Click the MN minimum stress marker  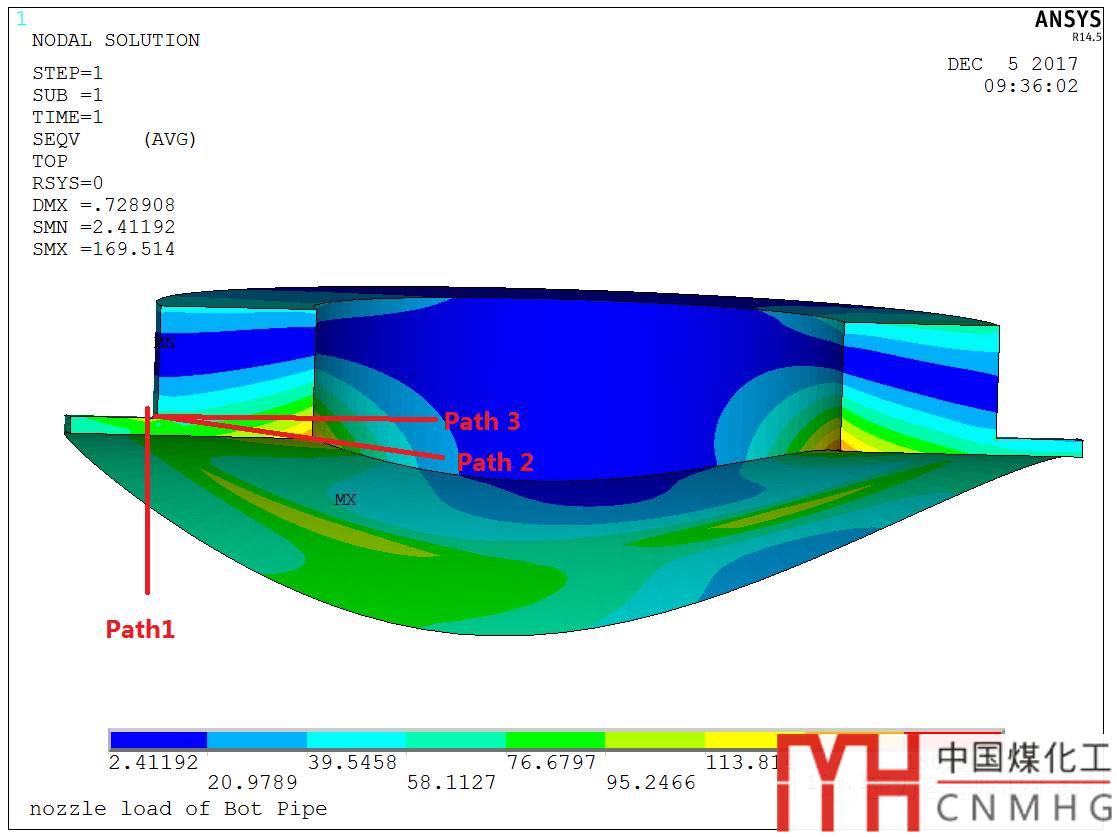click(165, 343)
